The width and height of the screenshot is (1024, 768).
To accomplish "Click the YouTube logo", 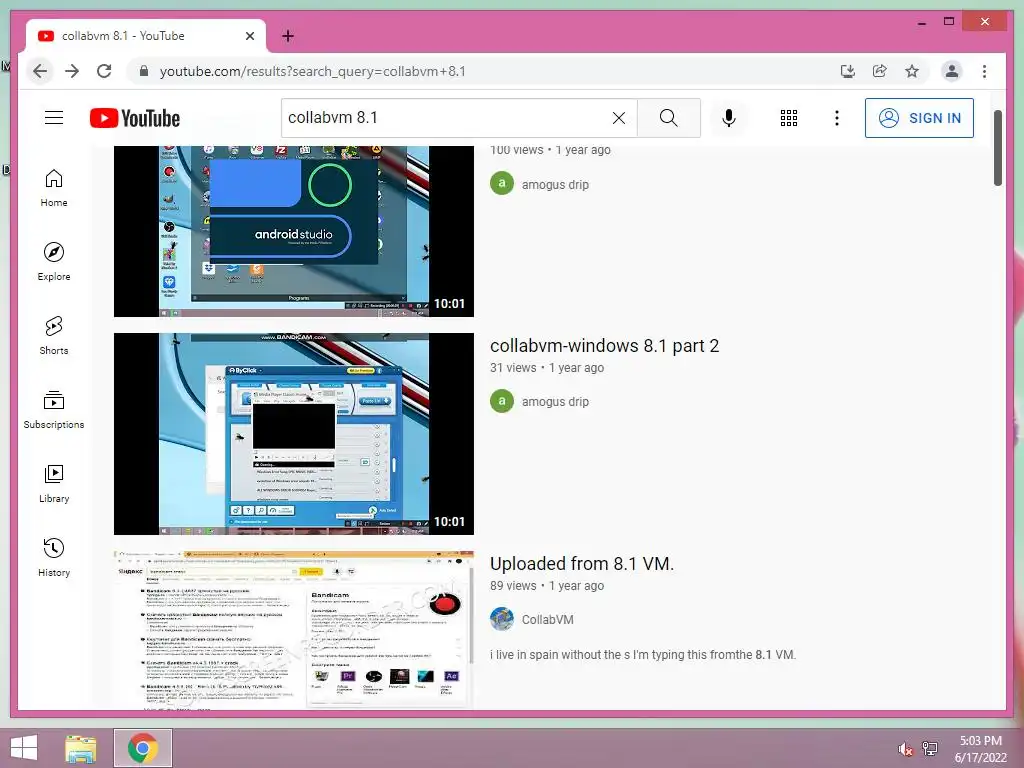I will [x=135, y=118].
